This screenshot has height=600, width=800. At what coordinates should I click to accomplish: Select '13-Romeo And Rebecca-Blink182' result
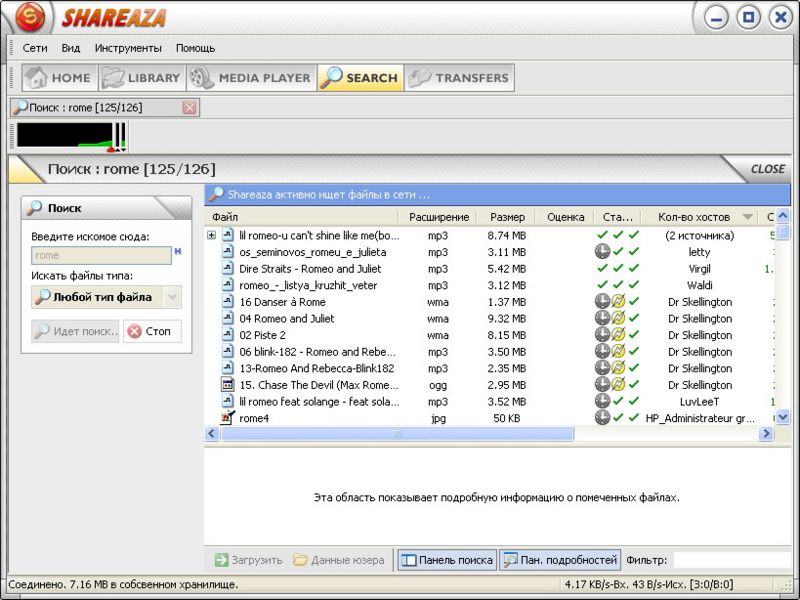coord(317,368)
